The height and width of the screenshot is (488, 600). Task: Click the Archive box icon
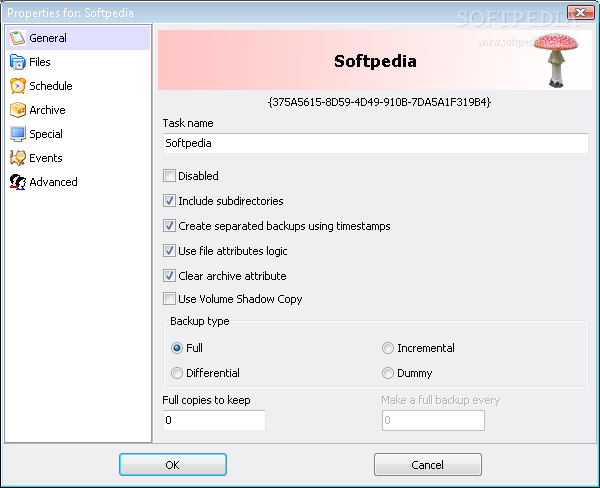[x=18, y=110]
